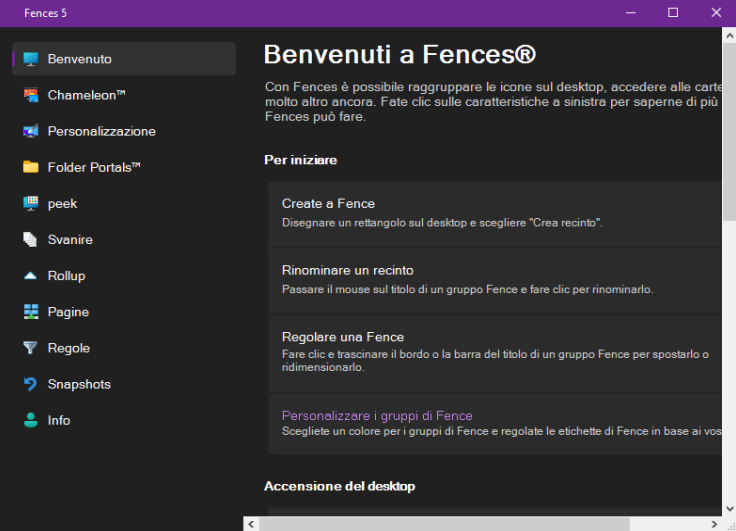The width and height of the screenshot is (736, 531).
Task: Go to the Regole section
Action: pyautogui.click(x=124, y=348)
